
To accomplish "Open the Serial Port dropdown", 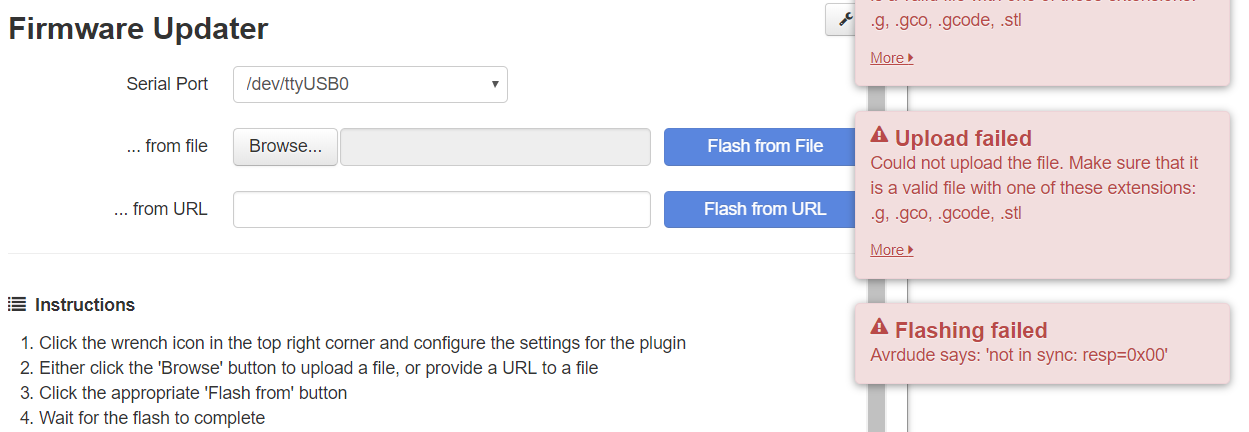I will tap(370, 85).
